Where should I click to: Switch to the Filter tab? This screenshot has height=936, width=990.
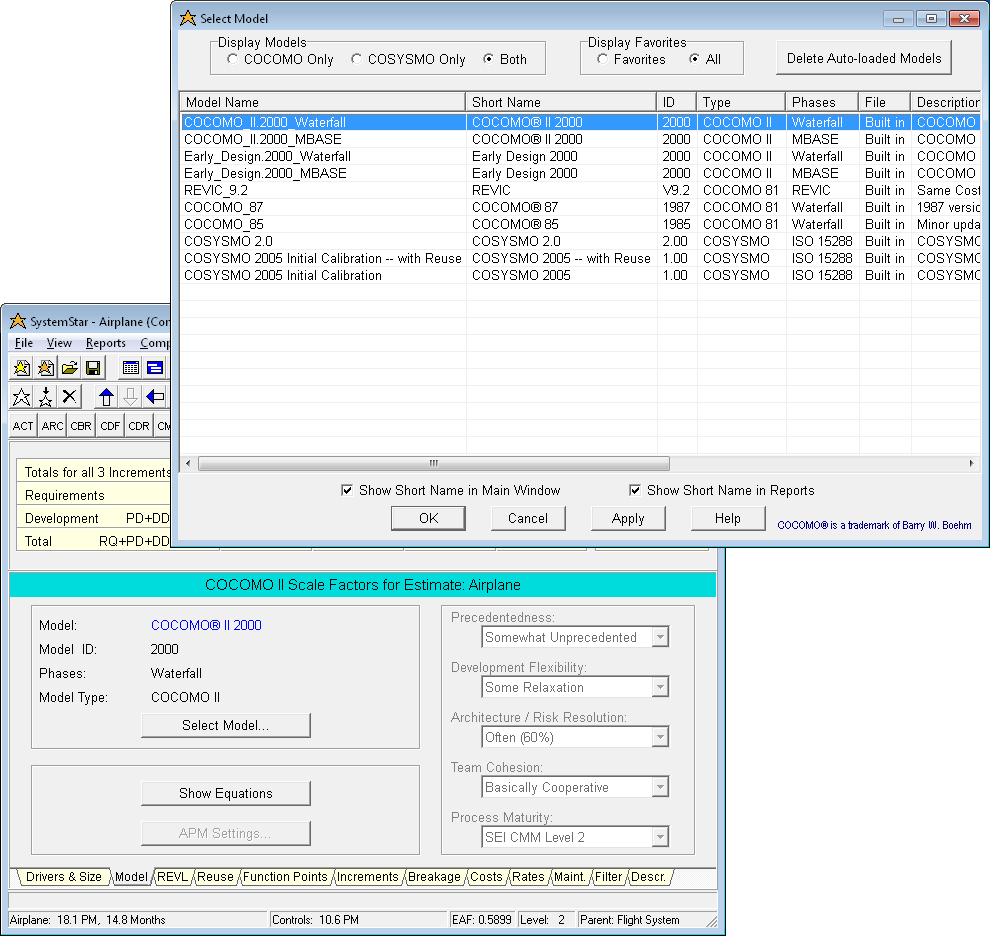coord(609,877)
